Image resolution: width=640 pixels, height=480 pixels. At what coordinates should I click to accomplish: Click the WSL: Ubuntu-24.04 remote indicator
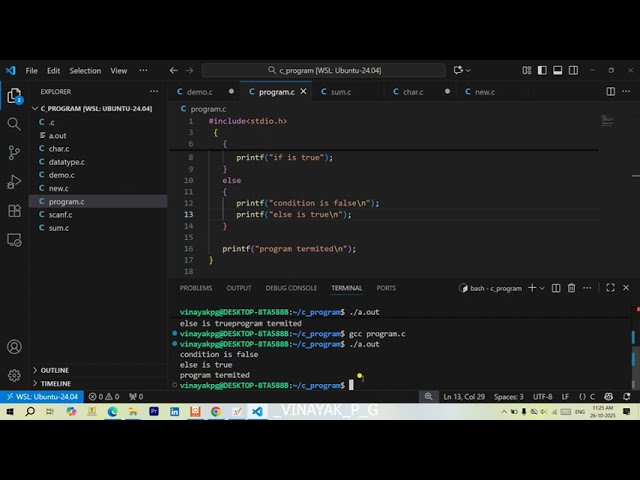[x=42, y=396]
